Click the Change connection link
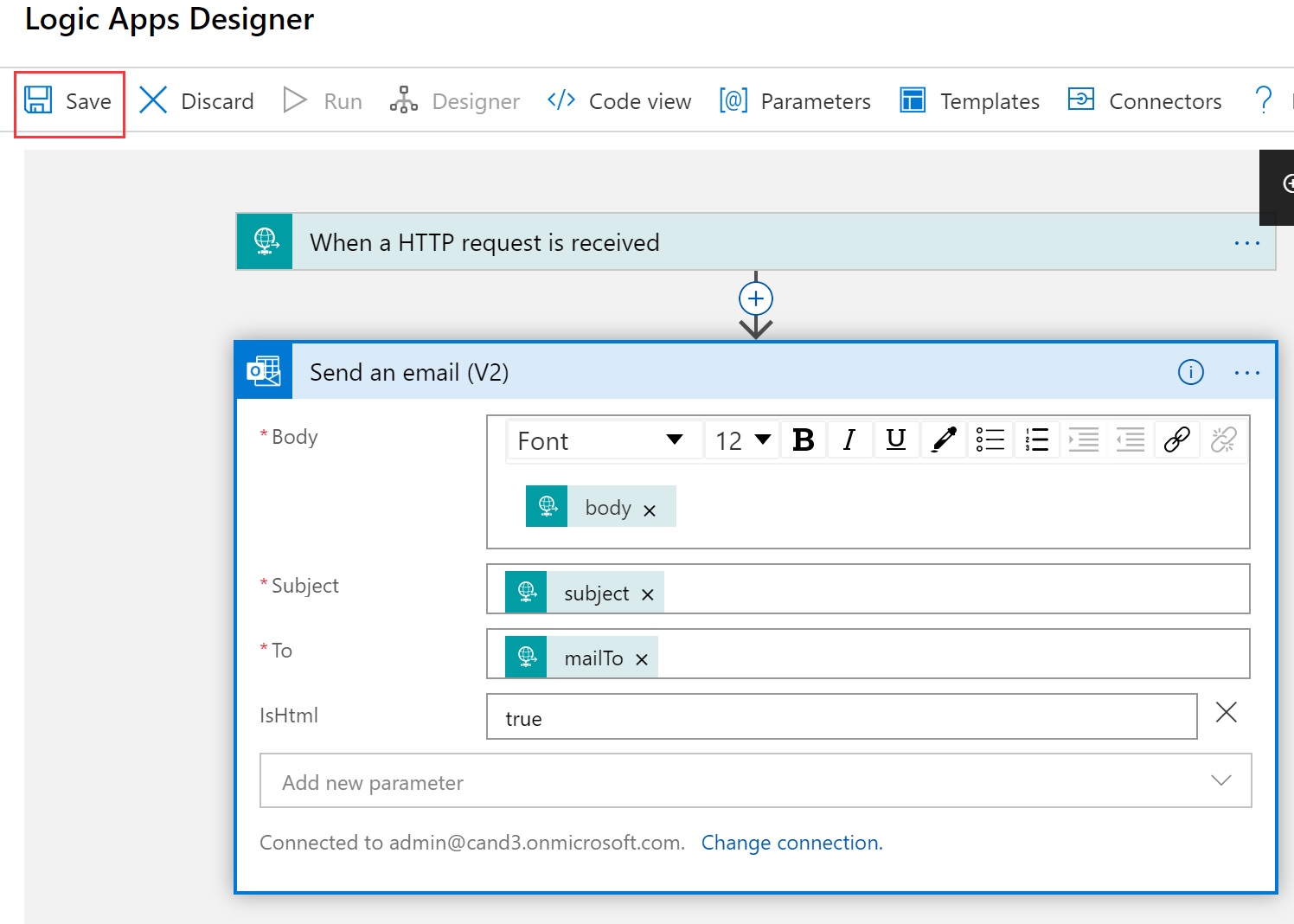This screenshot has height=924, width=1294. point(792,843)
